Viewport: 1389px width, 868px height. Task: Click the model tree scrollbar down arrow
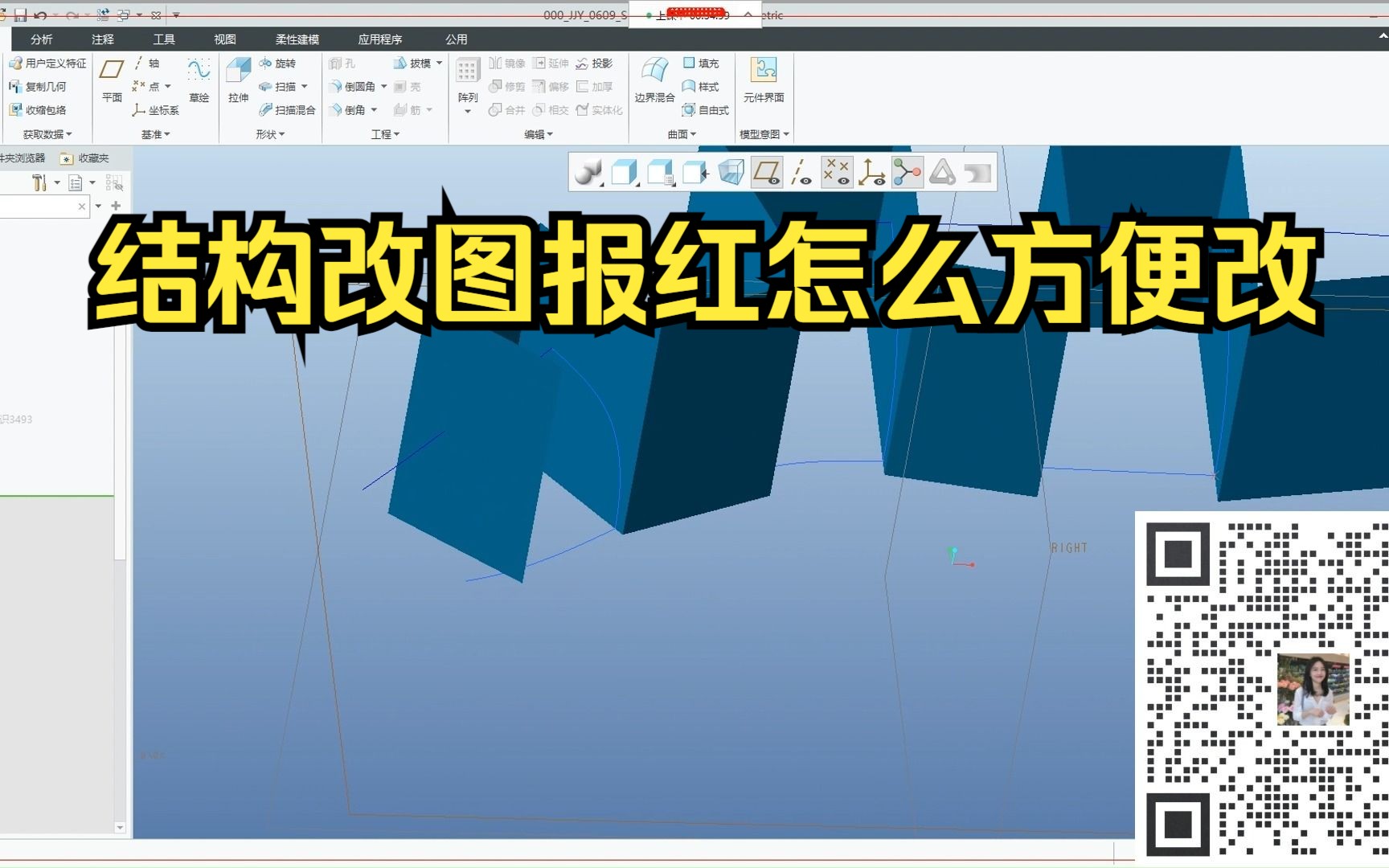coord(120,827)
